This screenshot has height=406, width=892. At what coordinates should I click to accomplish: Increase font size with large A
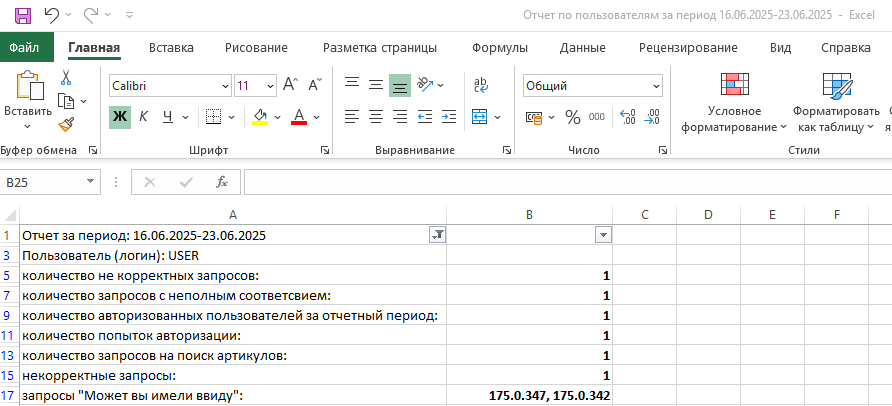290,85
